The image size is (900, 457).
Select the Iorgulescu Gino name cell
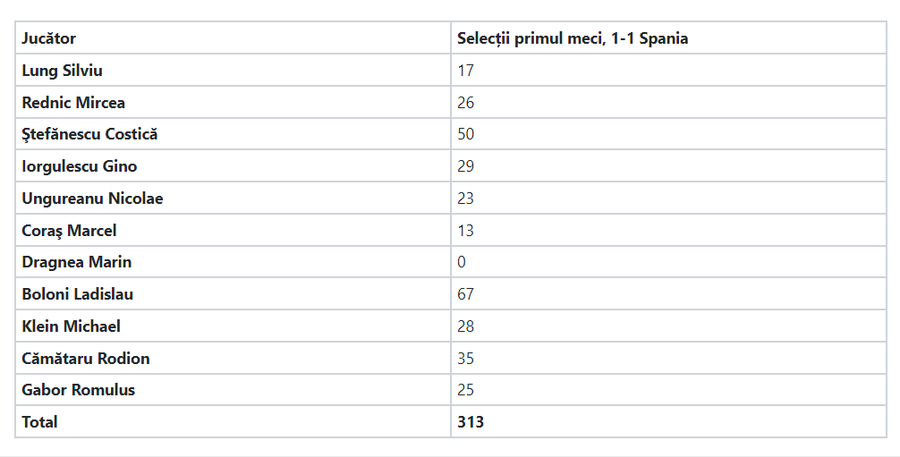(233, 166)
